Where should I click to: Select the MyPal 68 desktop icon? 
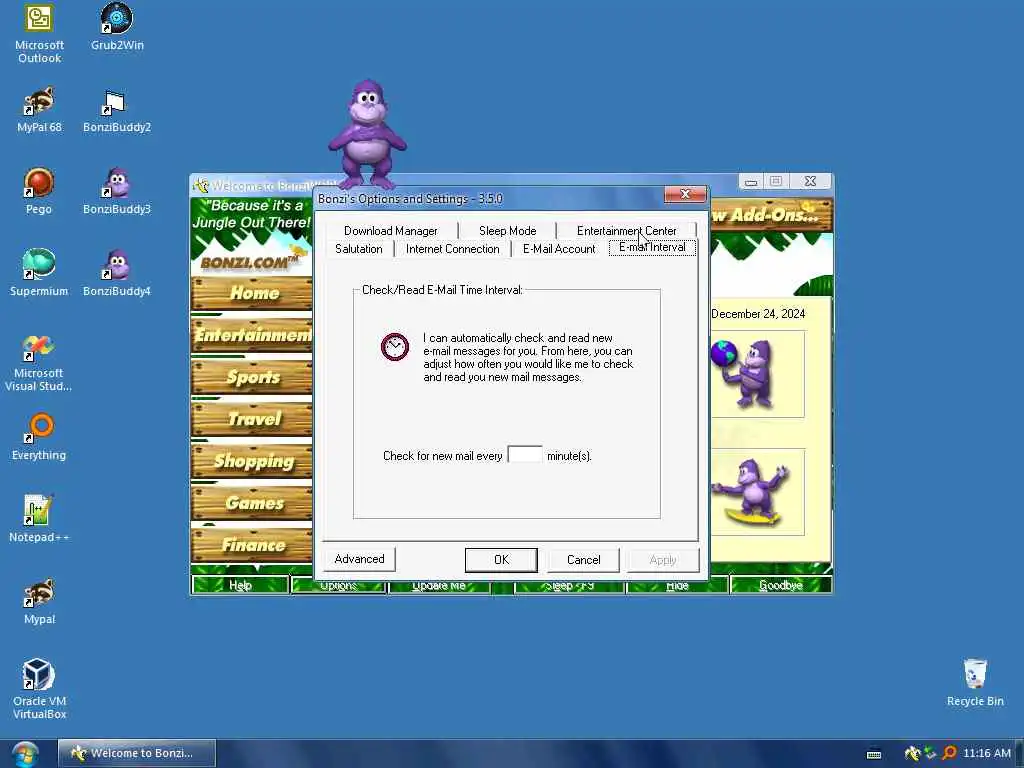[39, 110]
